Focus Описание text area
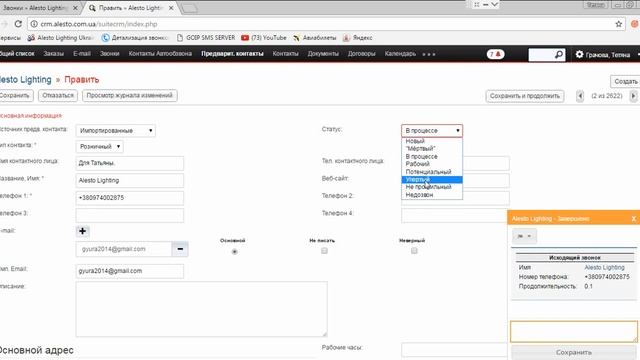640x360 pixels. 201,309
